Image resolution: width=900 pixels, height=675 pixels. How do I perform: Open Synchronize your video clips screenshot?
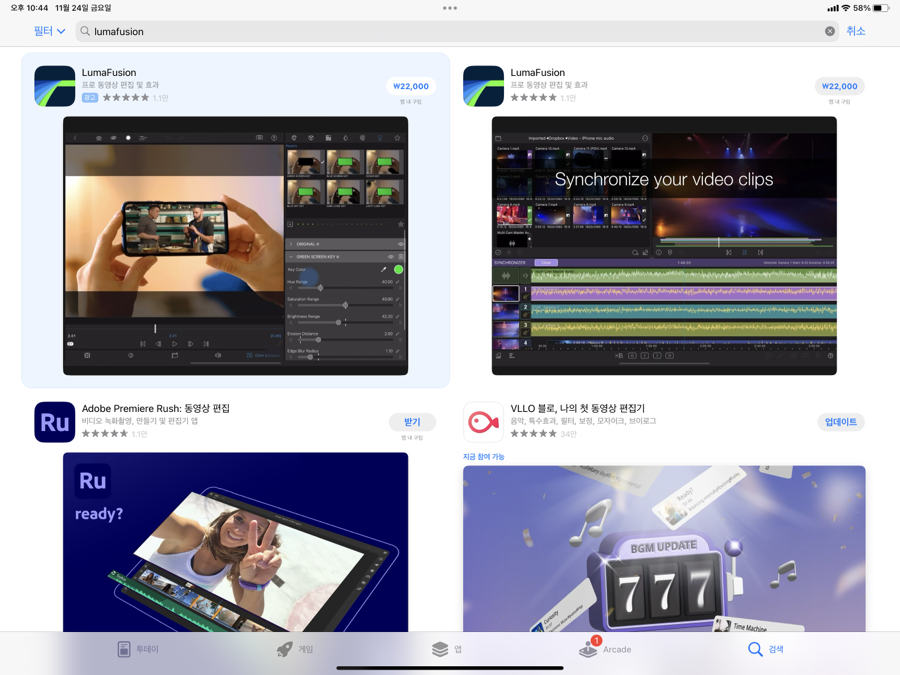[664, 246]
